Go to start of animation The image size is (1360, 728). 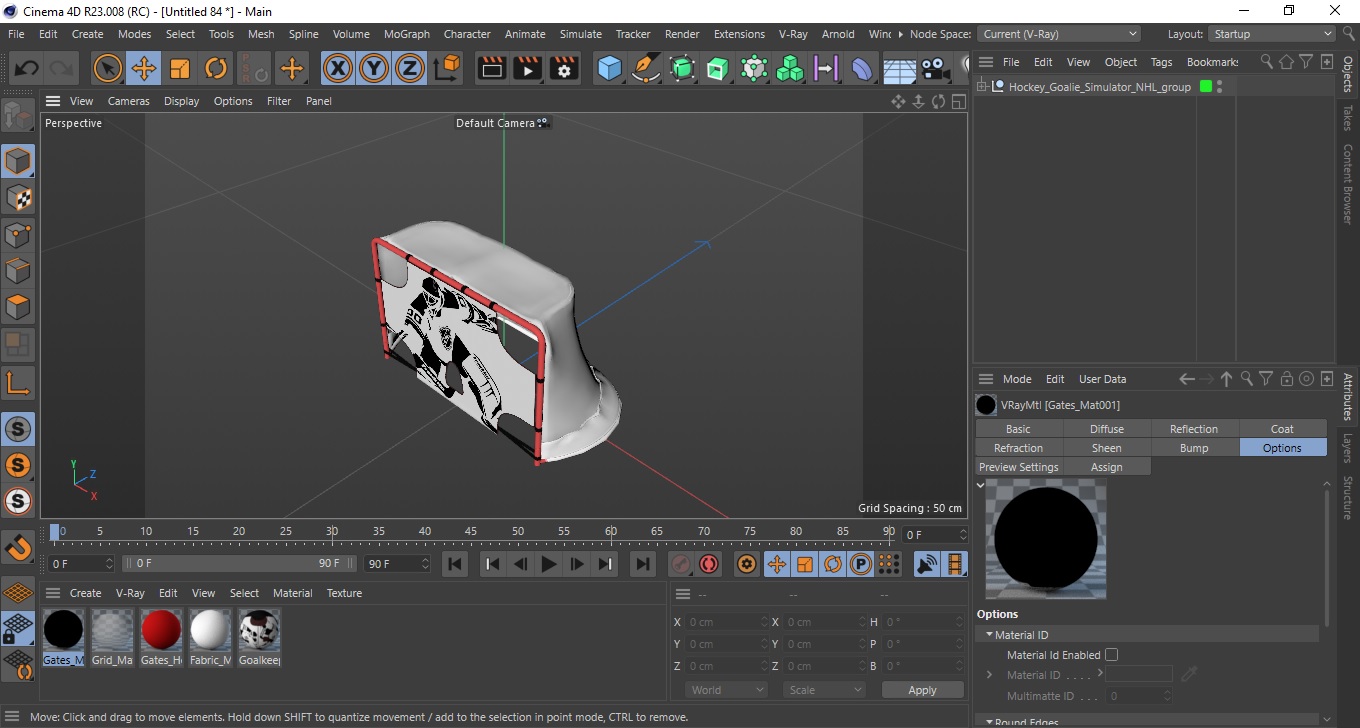point(455,564)
